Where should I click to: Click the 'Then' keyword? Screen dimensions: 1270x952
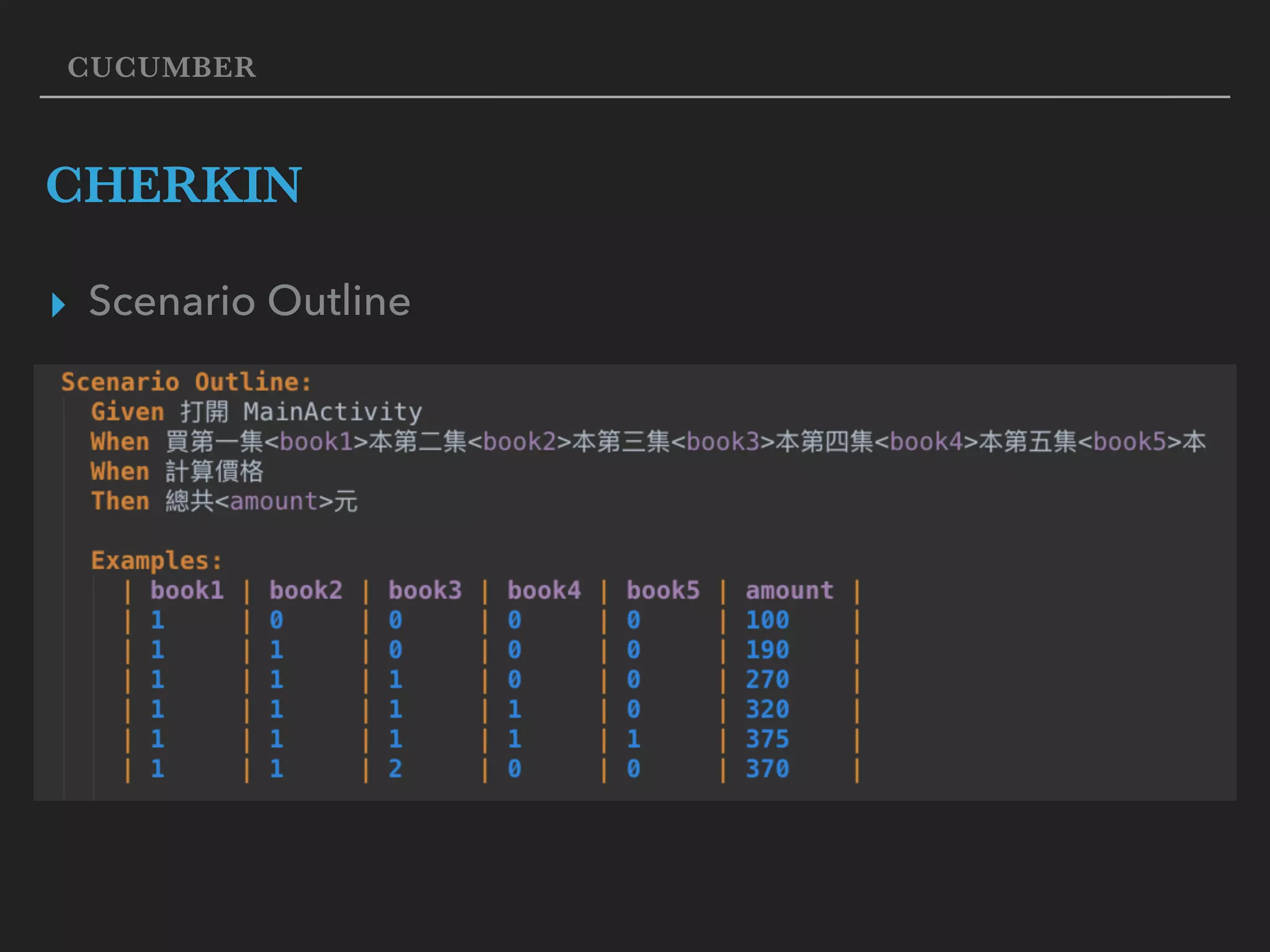pos(120,501)
